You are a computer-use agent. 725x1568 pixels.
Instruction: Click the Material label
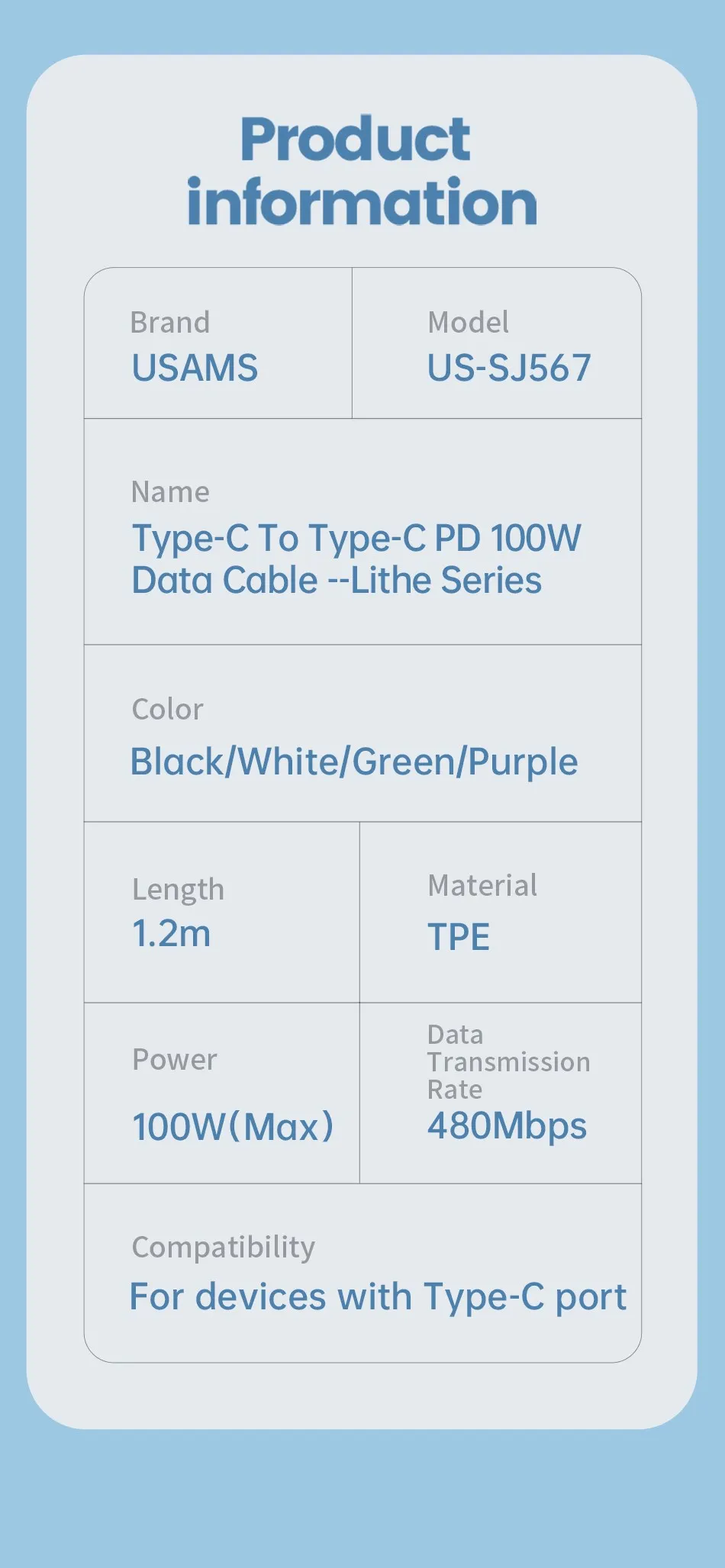click(x=482, y=886)
